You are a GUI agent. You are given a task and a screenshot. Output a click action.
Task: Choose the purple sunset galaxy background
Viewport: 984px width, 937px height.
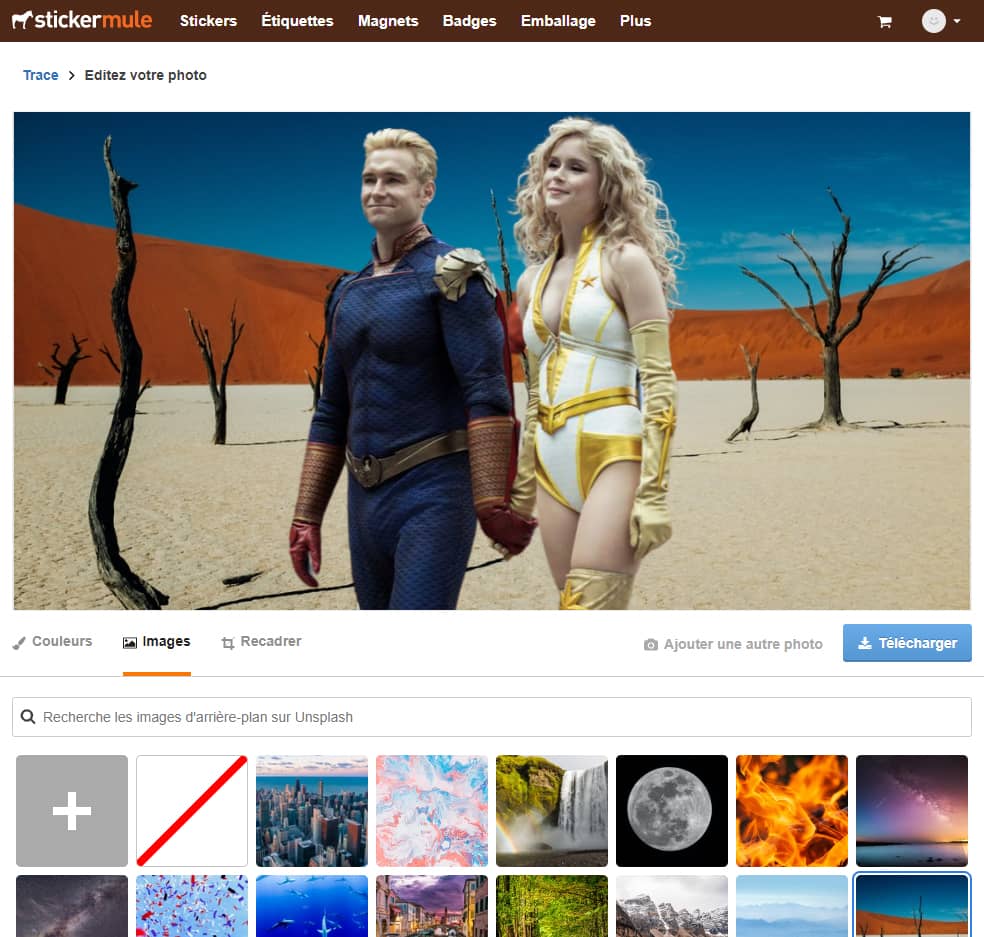(912, 810)
